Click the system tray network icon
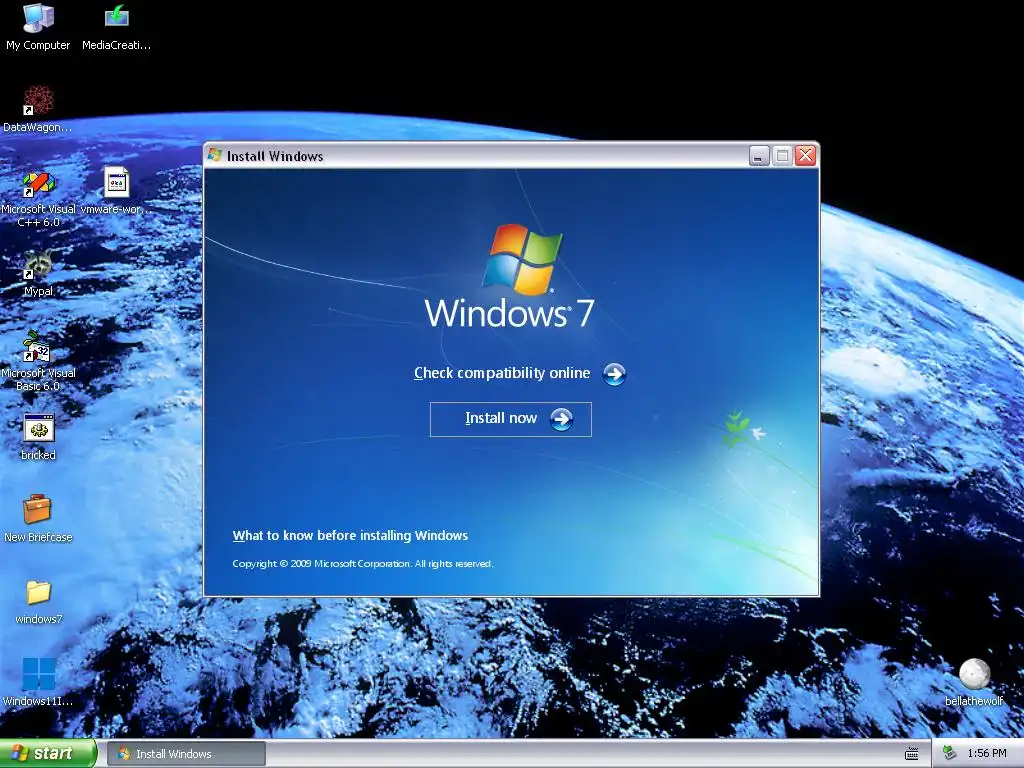Screen dimensions: 1024x768 coord(950,754)
